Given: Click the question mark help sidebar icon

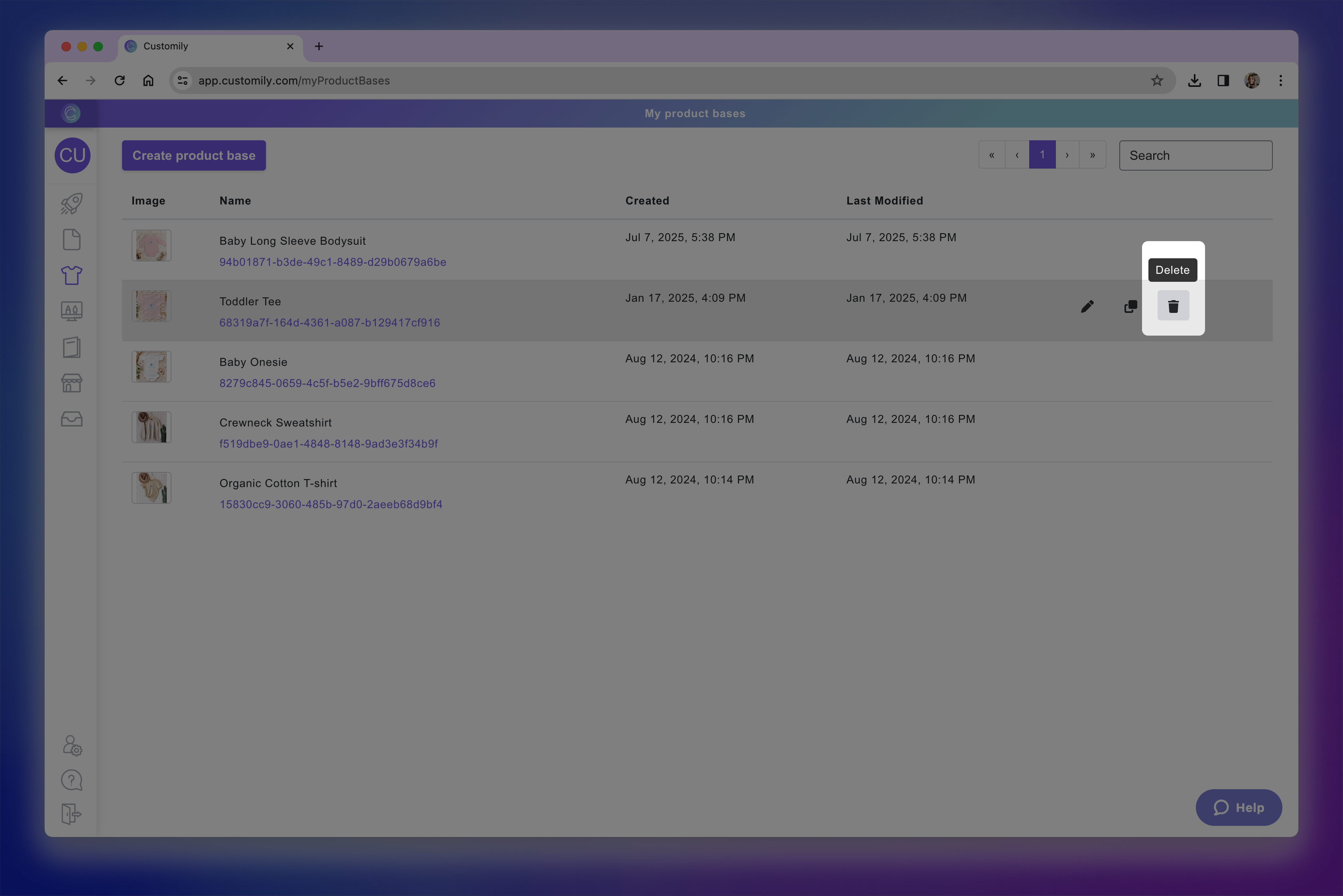Looking at the screenshot, I should point(71,780).
